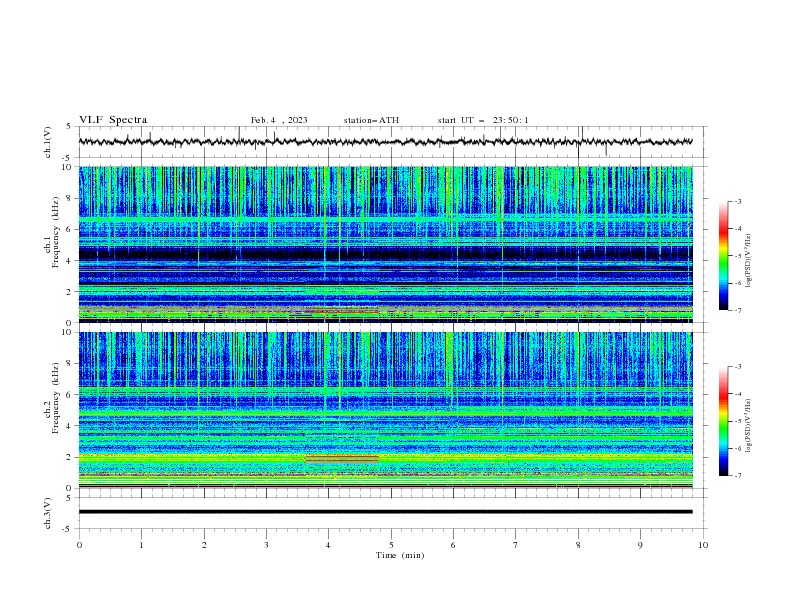Click the "5" tick on ch.1 voltage axis
This screenshot has height=612, width=792.
(x=70, y=127)
